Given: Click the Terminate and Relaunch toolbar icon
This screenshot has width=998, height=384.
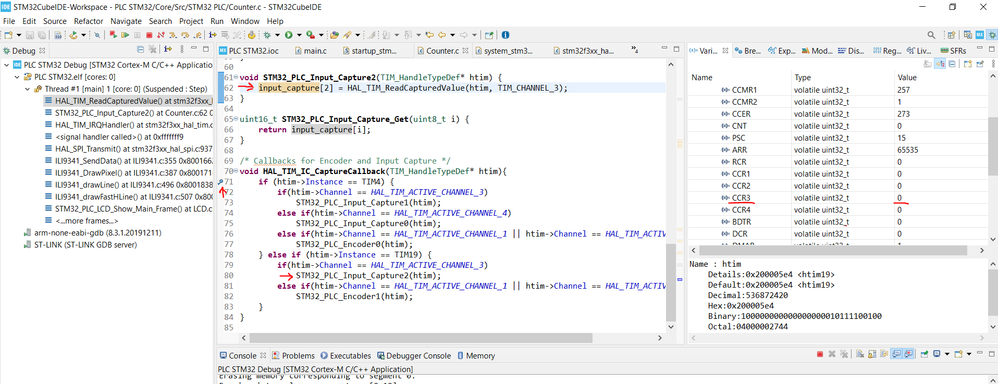Looking at the screenshot, I should 113,34.
